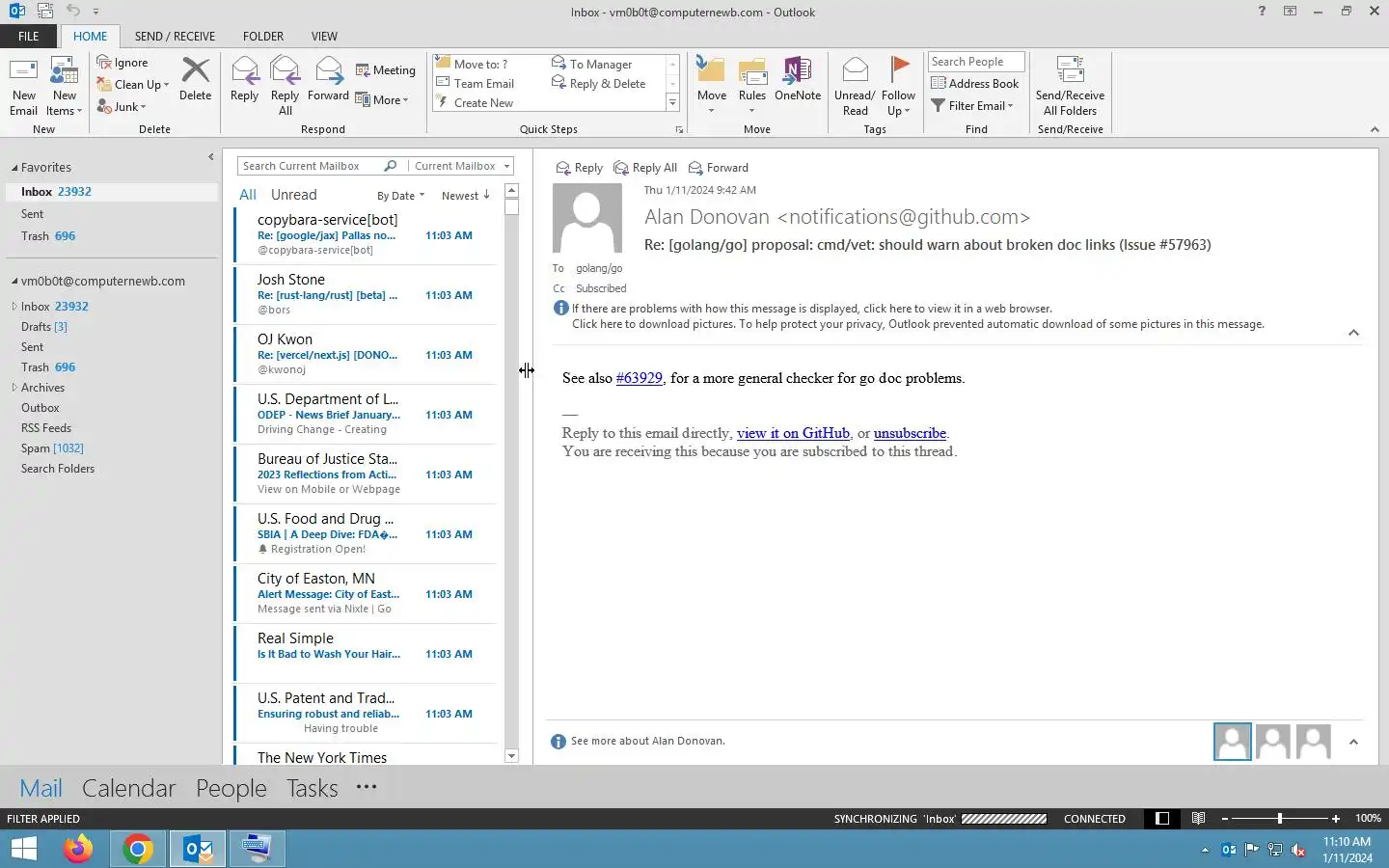Viewport: 1389px width, 868px height.
Task: Zoom in using the plus button
Action: pyautogui.click(x=1336, y=819)
